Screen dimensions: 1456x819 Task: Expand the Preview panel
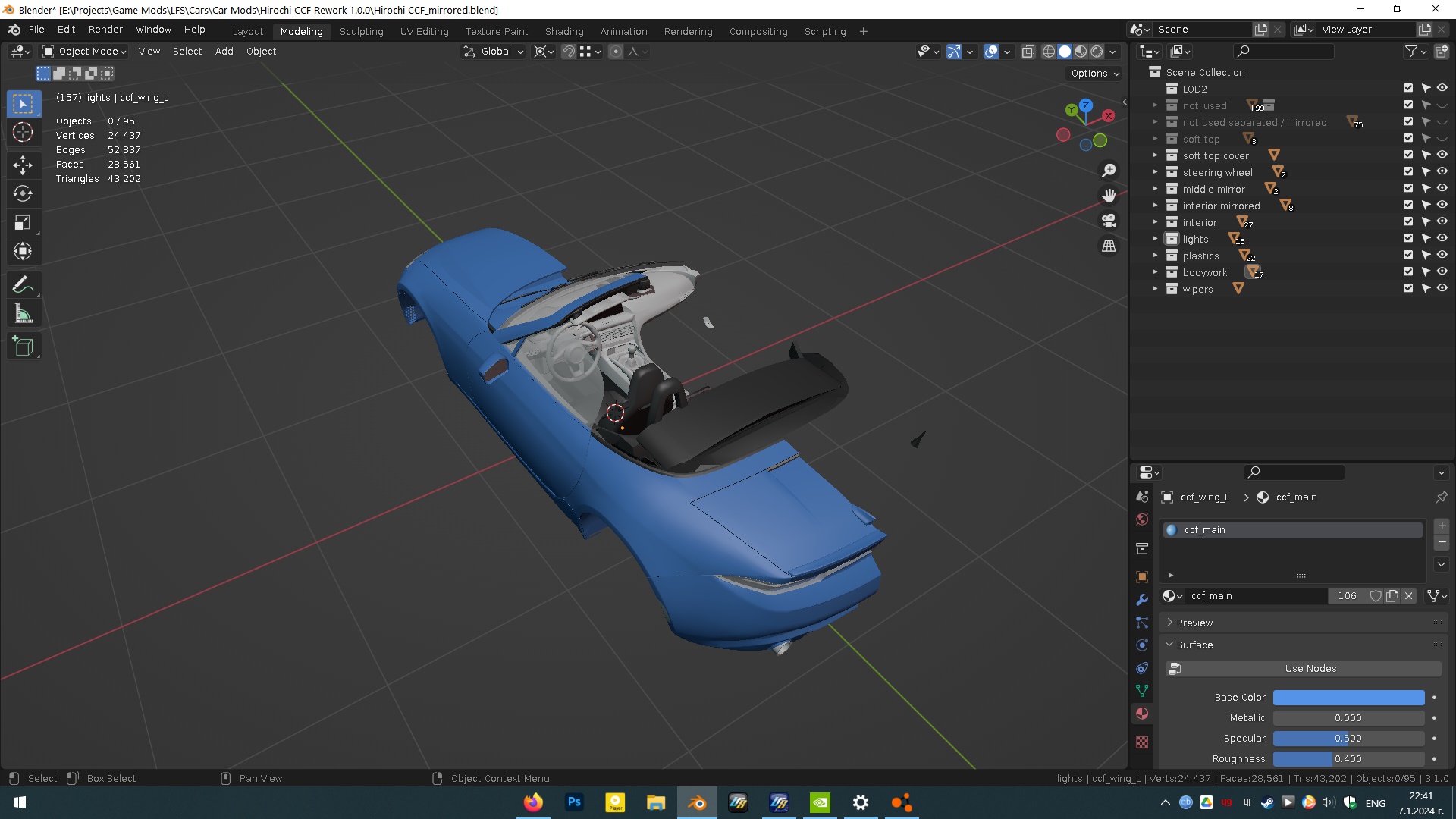(1194, 623)
